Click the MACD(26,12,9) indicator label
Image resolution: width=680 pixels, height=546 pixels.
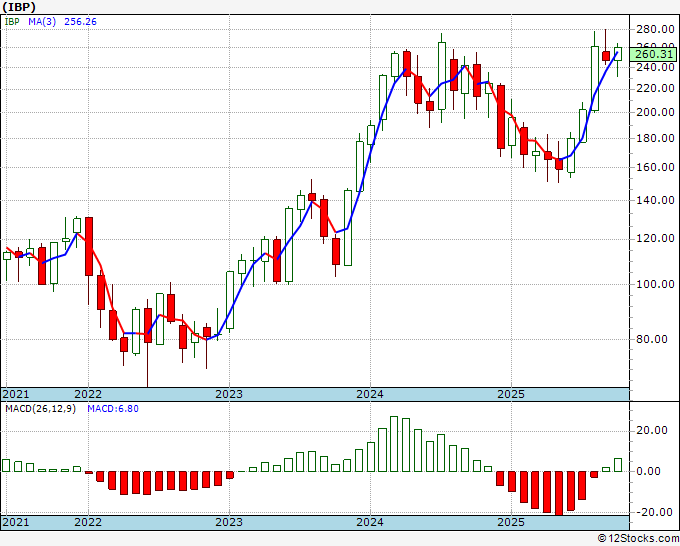[x=40, y=409]
